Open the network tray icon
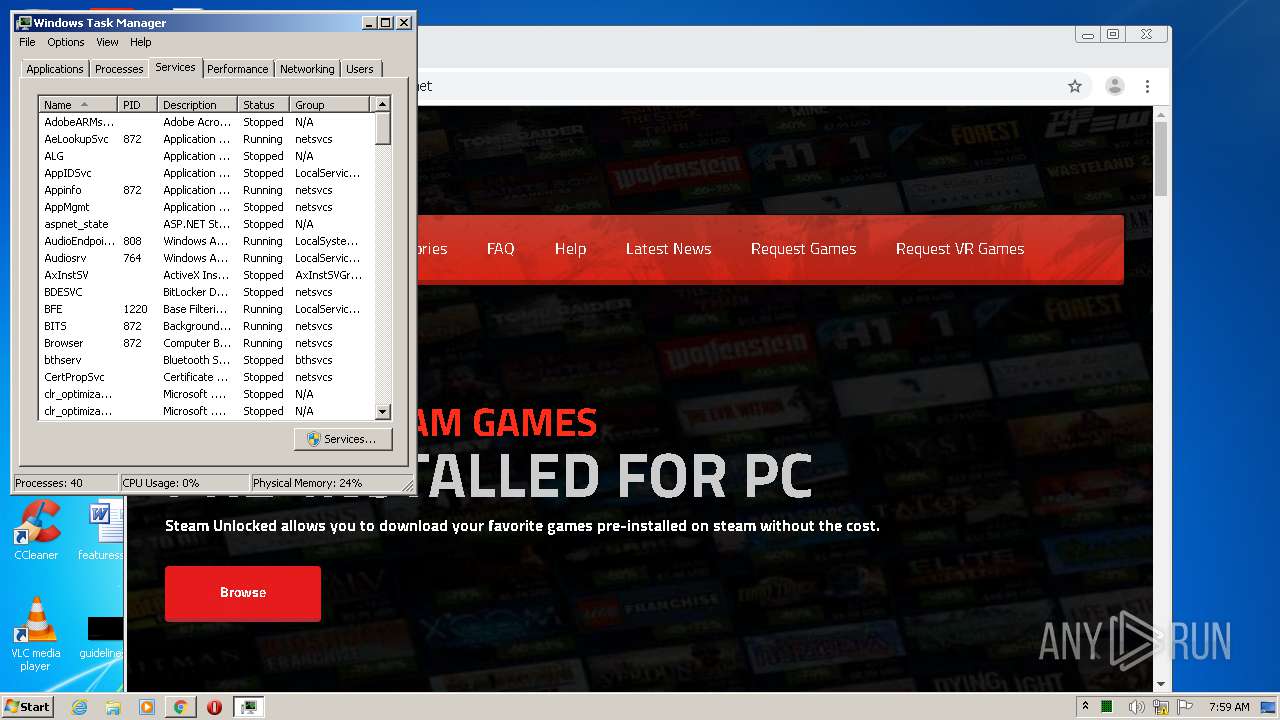 pos(1161,707)
